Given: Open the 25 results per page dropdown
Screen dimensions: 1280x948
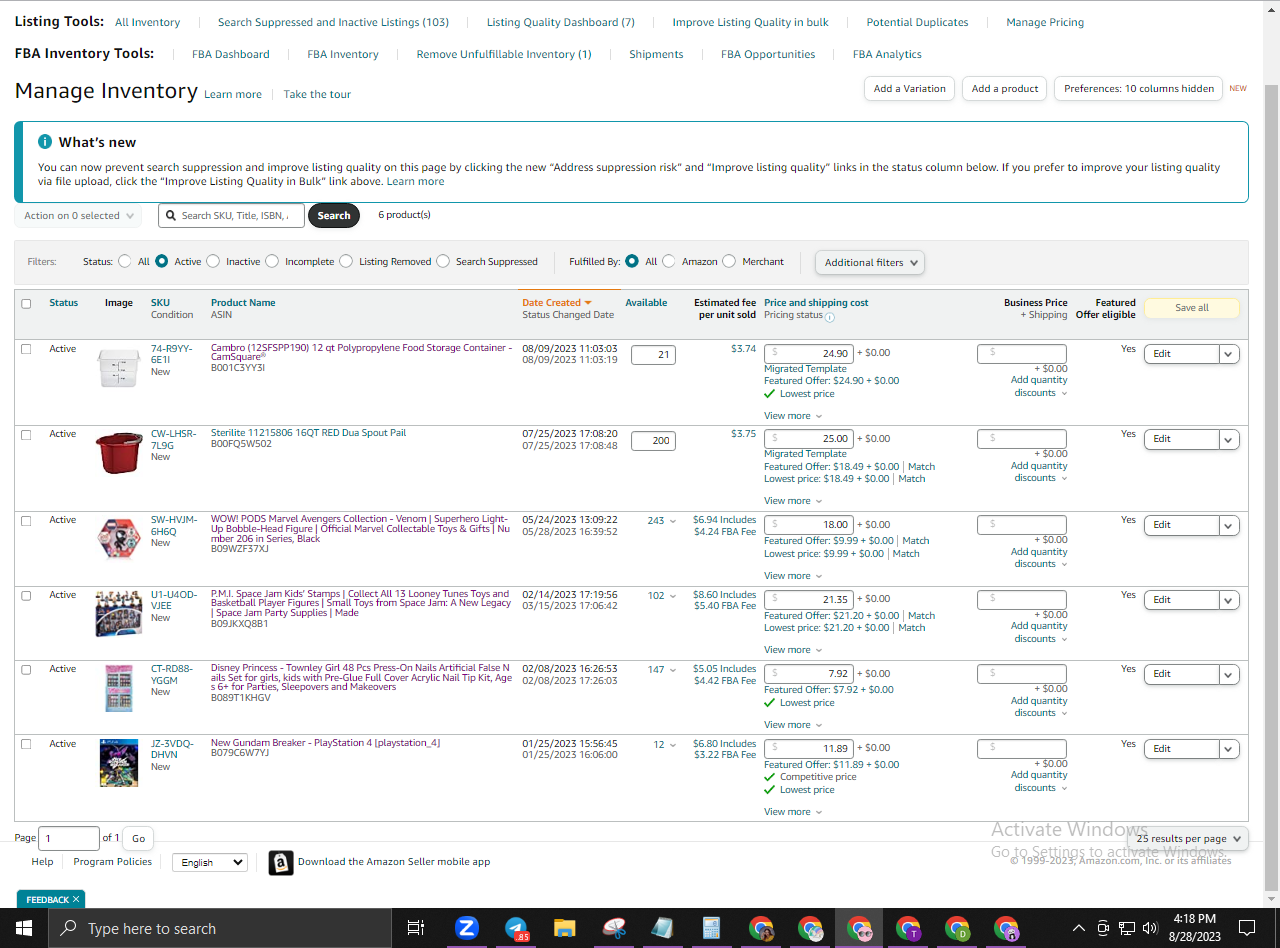Looking at the screenshot, I should coord(1190,839).
